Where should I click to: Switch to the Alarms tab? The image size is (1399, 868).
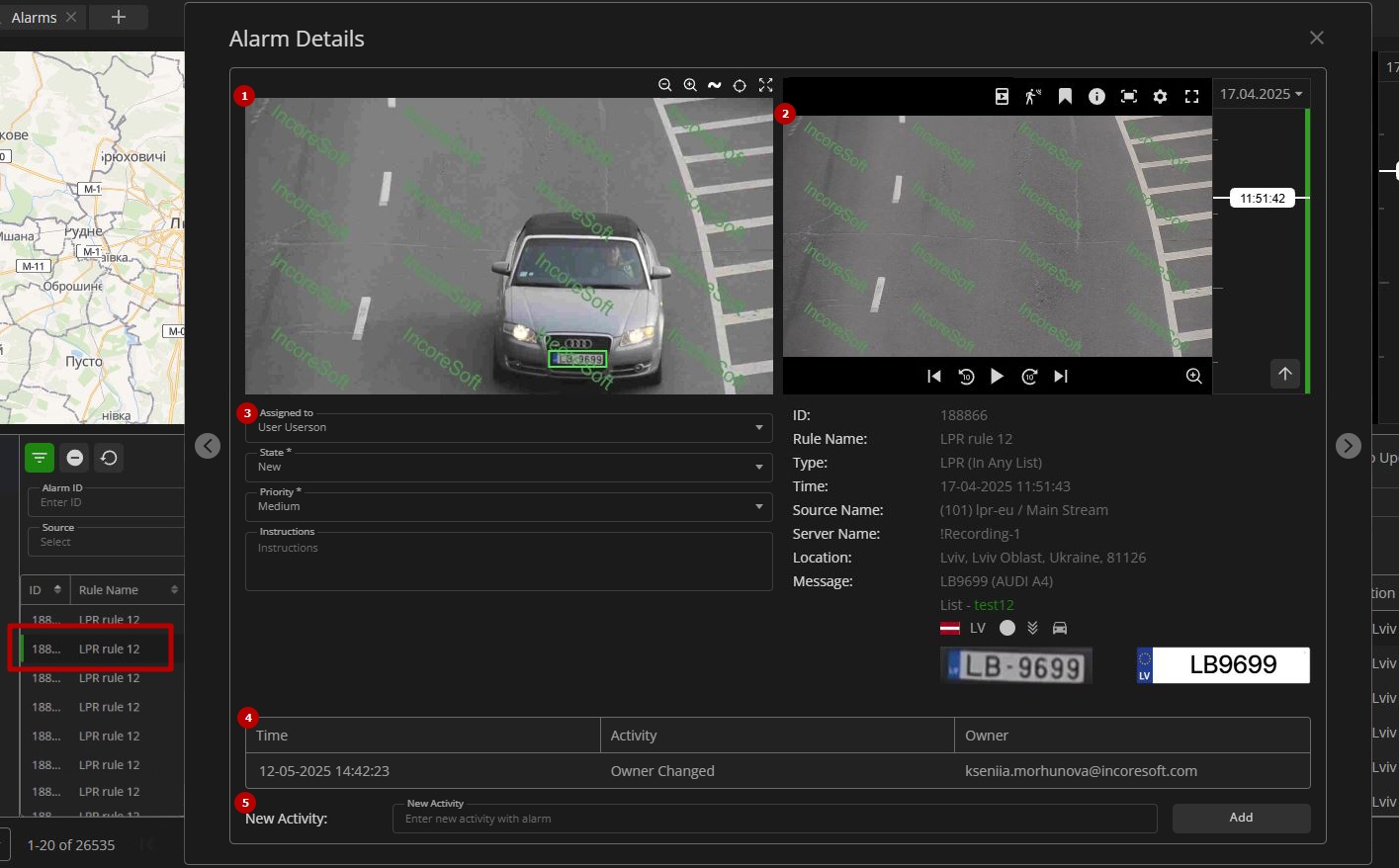34,18
